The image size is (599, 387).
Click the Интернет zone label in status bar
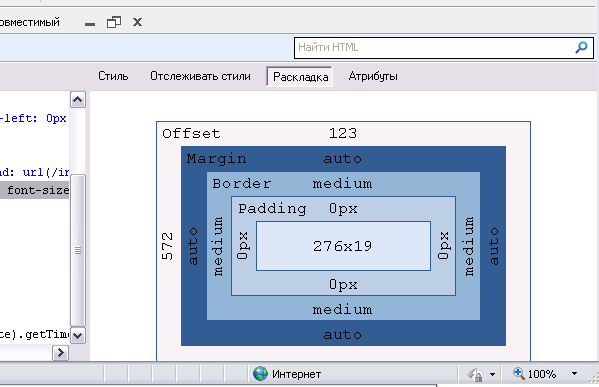tap(296, 374)
